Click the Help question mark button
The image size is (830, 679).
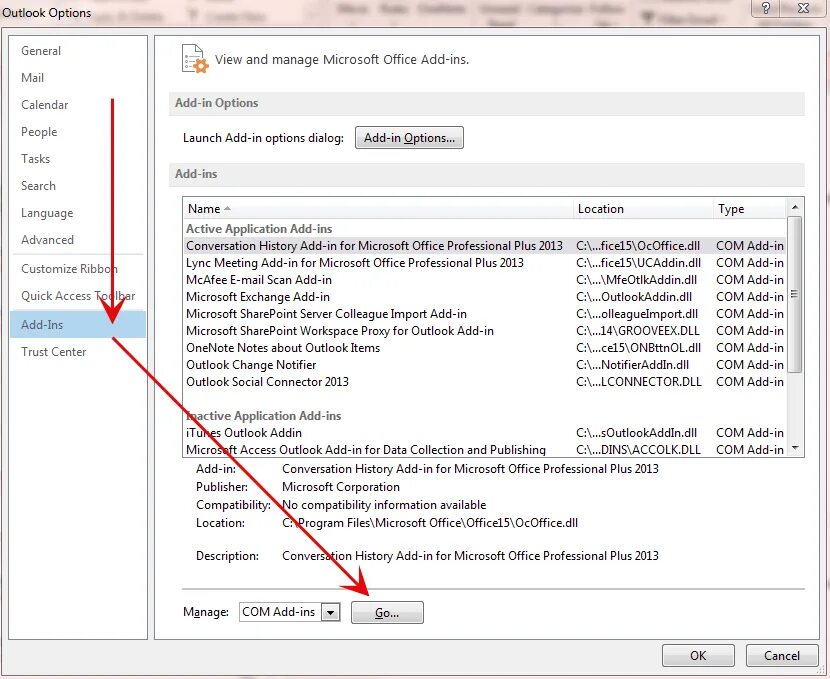(765, 8)
